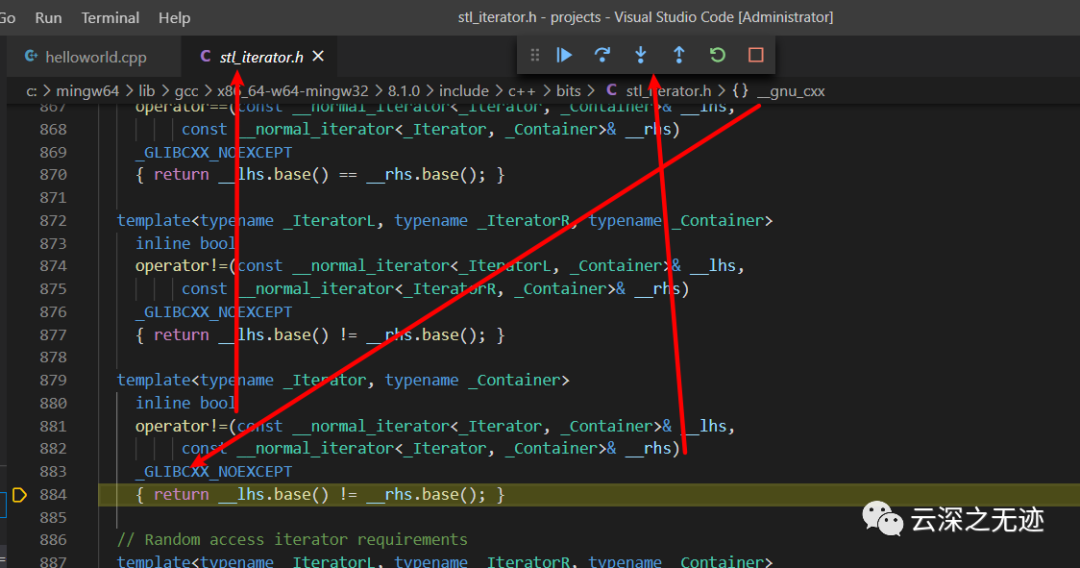Screen dimensions: 1080x568
Task: Click __gnu_cxx namespace breadcrumb
Action: pyautogui.click(x=790, y=91)
